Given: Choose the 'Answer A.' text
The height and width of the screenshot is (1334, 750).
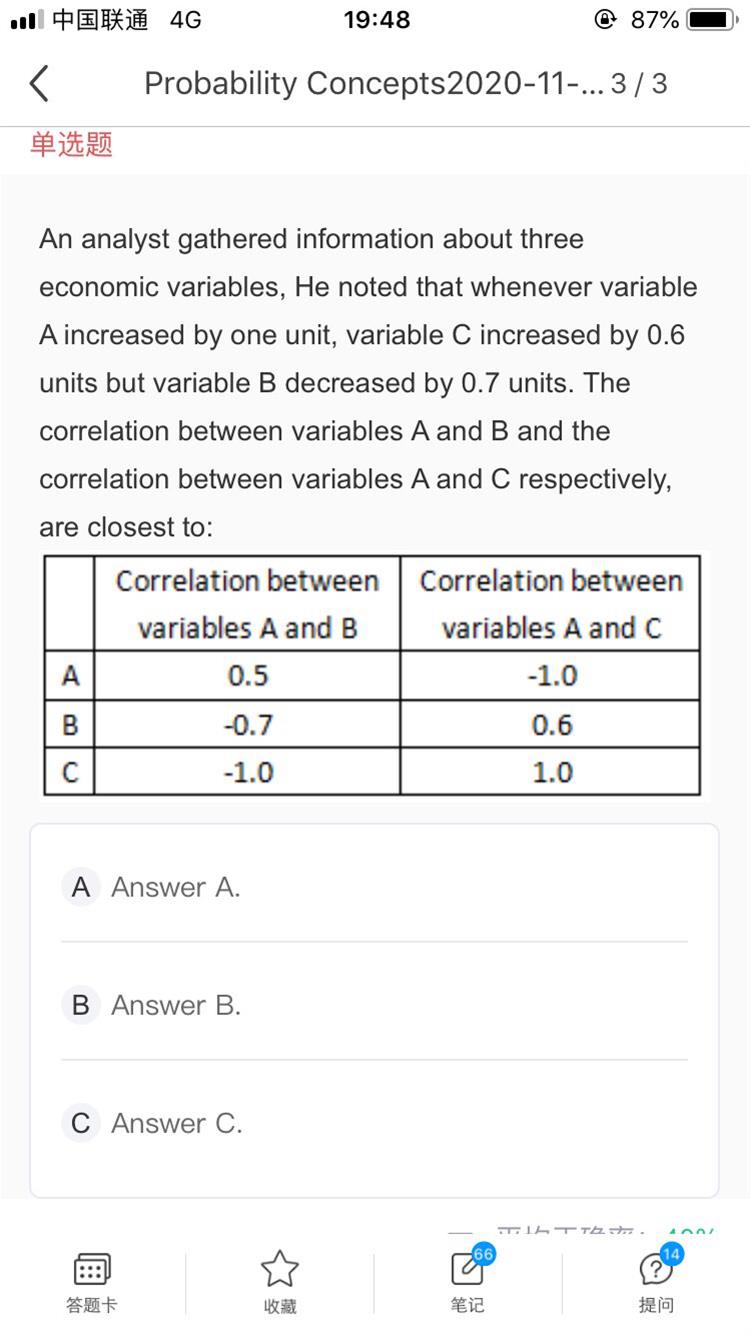Looking at the screenshot, I should [x=176, y=887].
